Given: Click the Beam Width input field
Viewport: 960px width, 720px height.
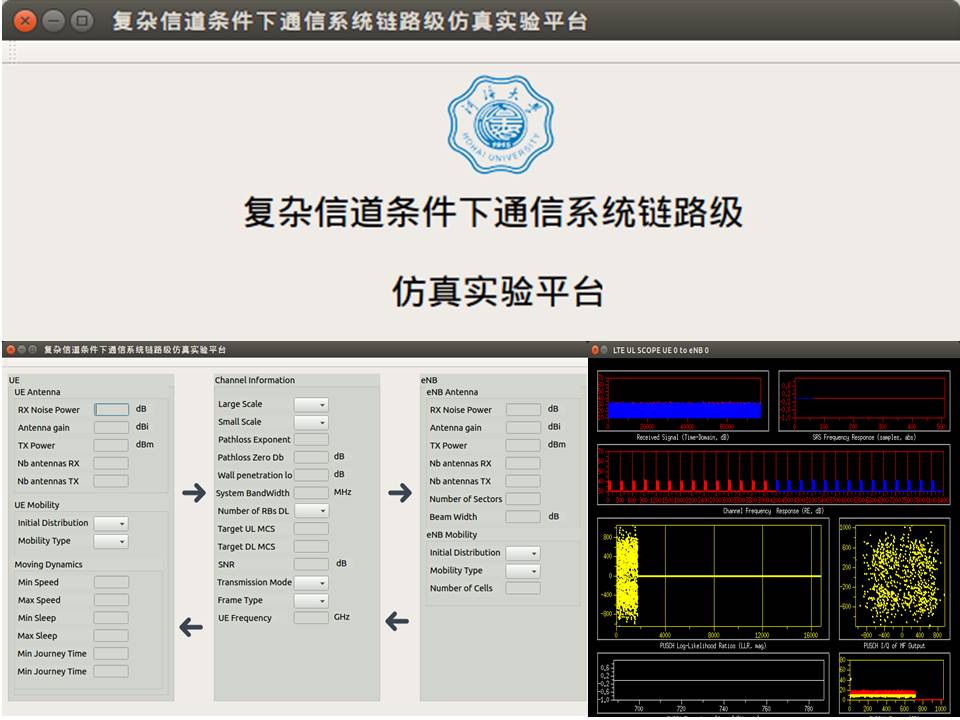Looking at the screenshot, I should click(523, 516).
